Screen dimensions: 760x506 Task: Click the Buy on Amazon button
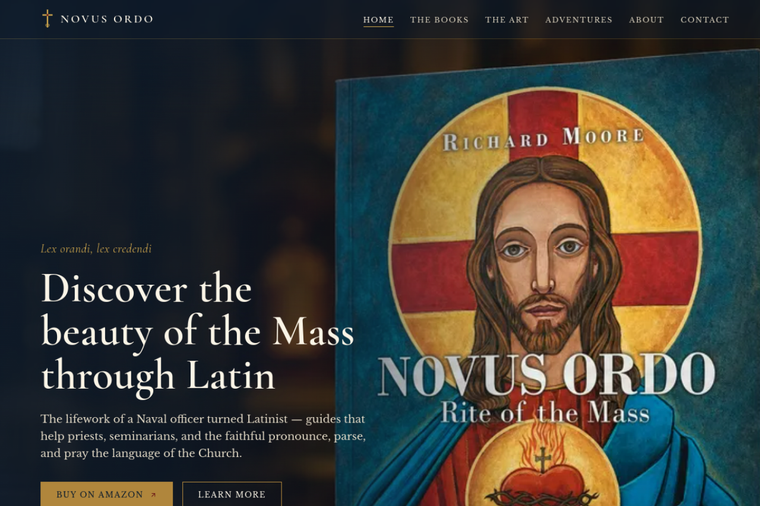click(107, 494)
